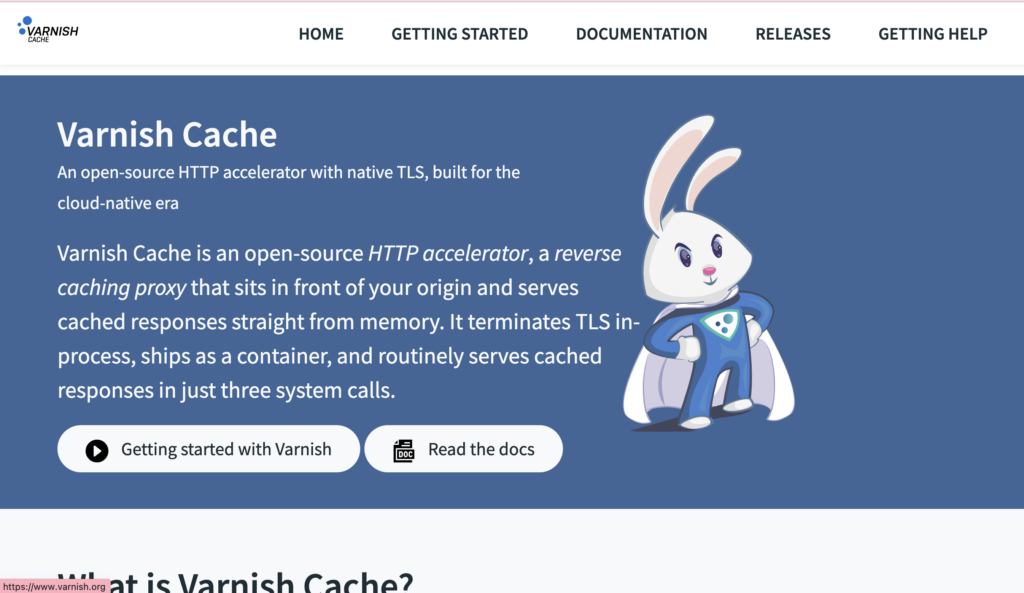Open the GETTING HELP navigation item
Screen dimensions: 1024x593
click(x=933, y=34)
